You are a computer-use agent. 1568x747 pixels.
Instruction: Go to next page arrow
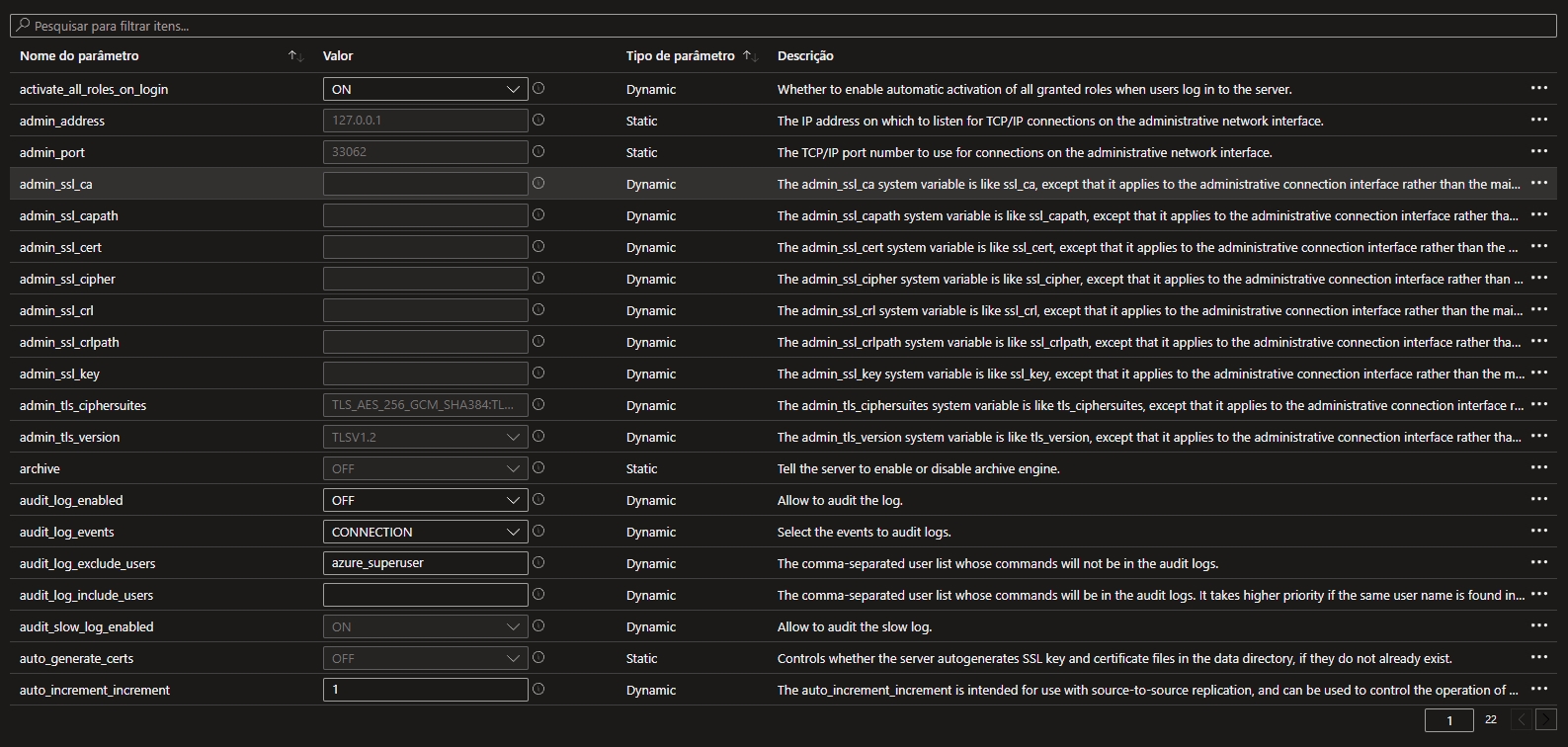click(1546, 719)
